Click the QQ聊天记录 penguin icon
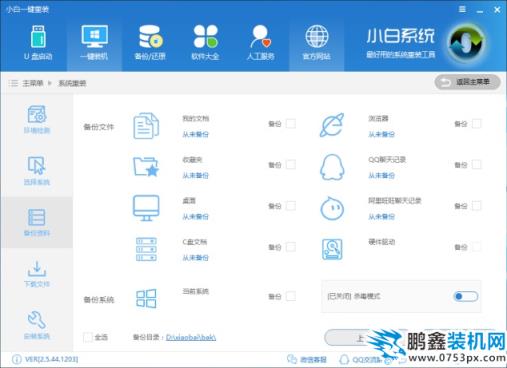The image size is (507, 368). click(x=332, y=167)
